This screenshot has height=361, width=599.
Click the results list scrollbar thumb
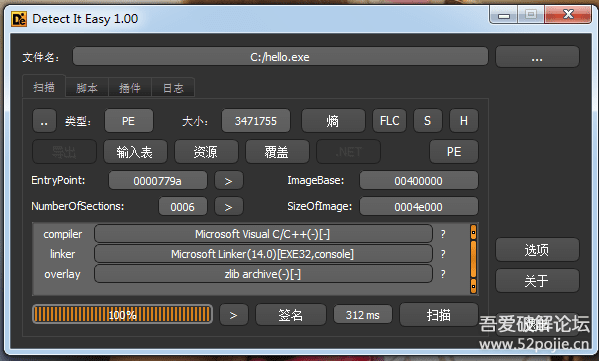click(473, 259)
